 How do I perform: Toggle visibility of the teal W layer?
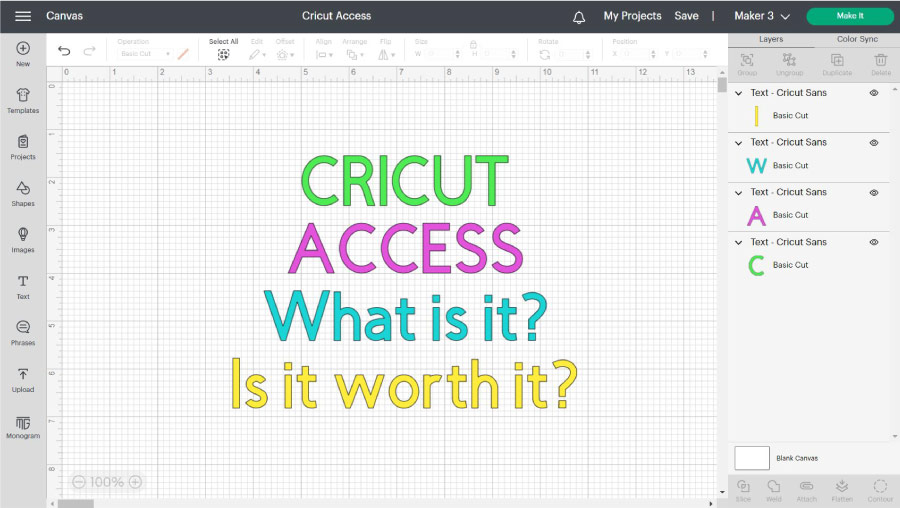[x=873, y=143]
